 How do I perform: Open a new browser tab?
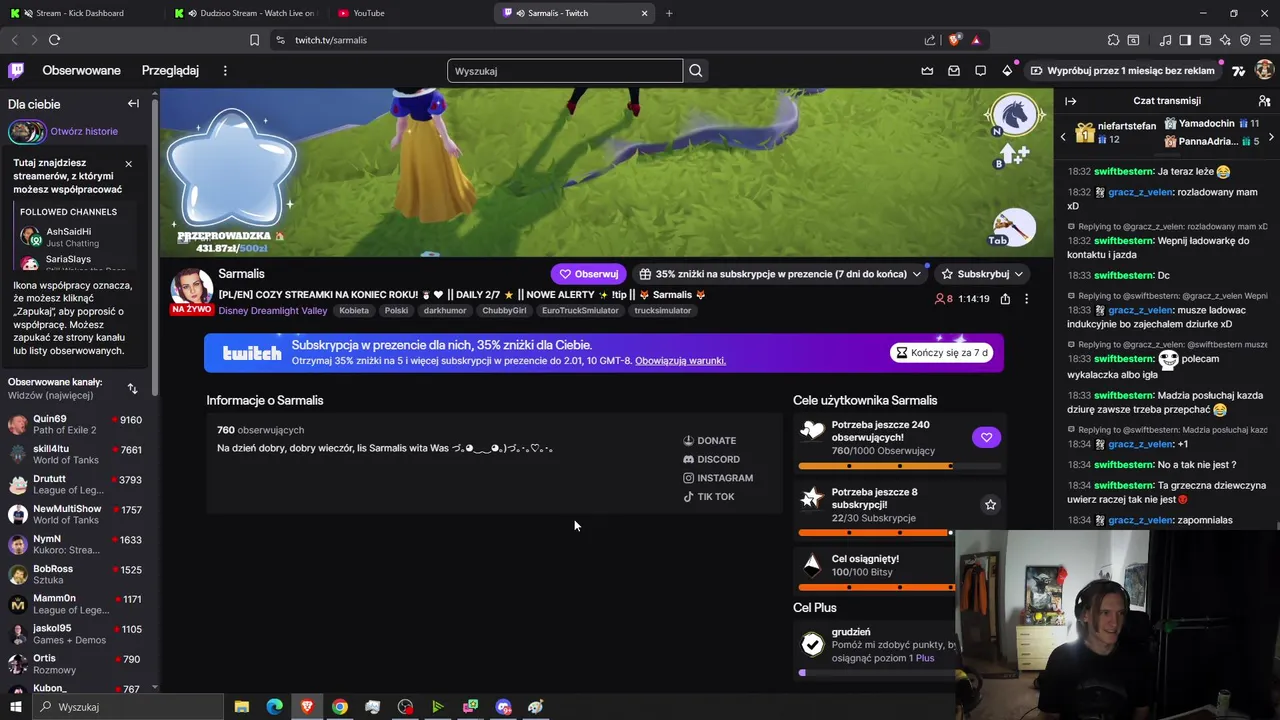tap(669, 13)
